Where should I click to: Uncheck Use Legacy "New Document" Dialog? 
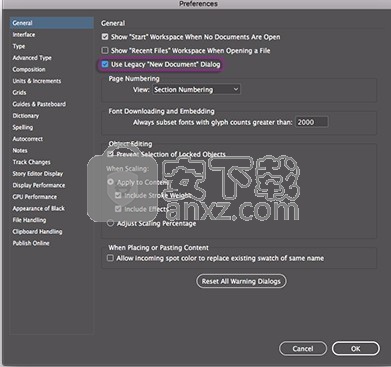pyautogui.click(x=105, y=64)
